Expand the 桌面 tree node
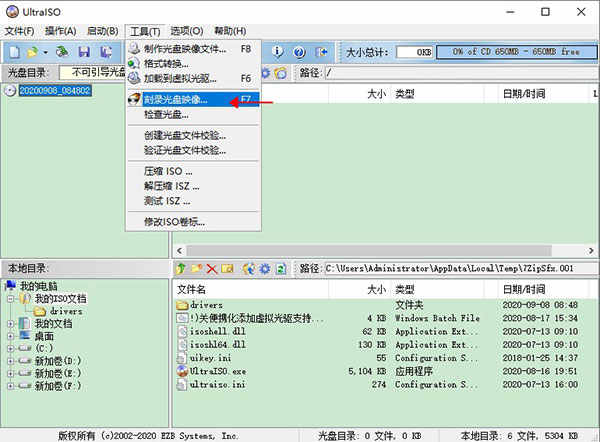The image size is (600, 442). pyautogui.click(x=11, y=336)
